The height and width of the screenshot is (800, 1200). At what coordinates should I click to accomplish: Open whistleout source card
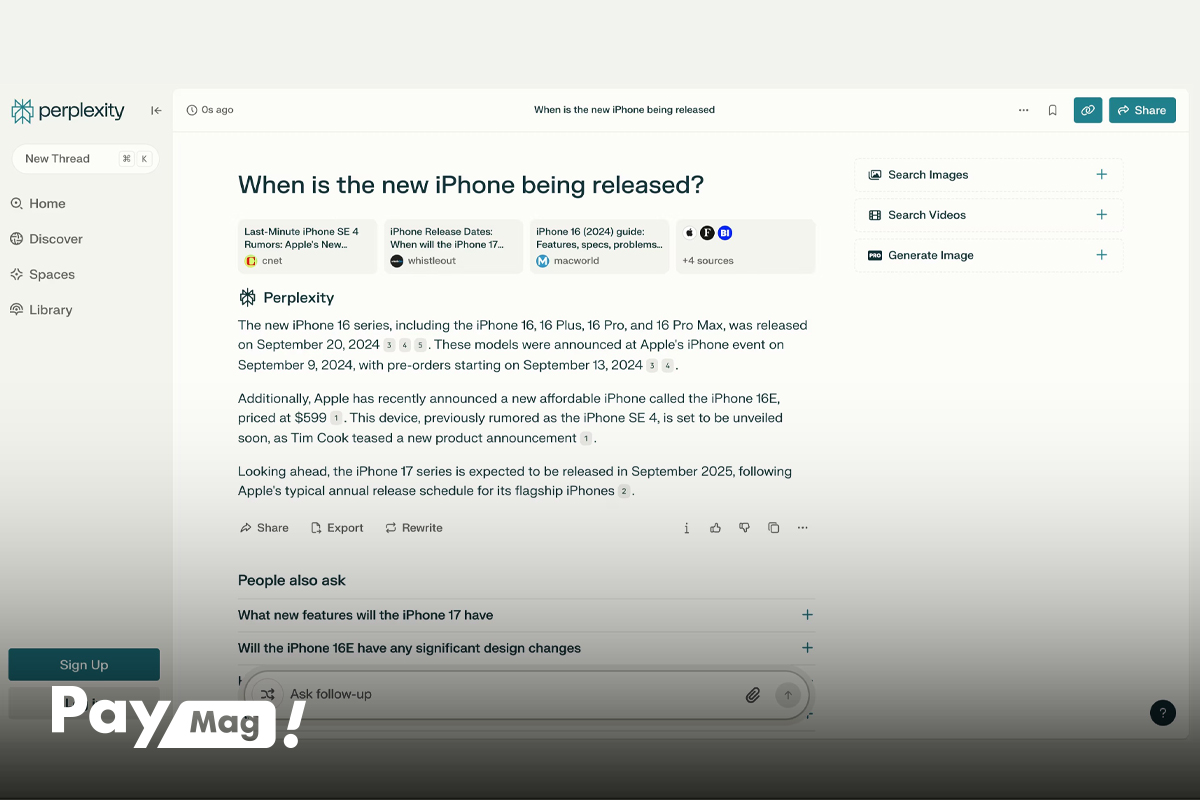pos(454,246)
